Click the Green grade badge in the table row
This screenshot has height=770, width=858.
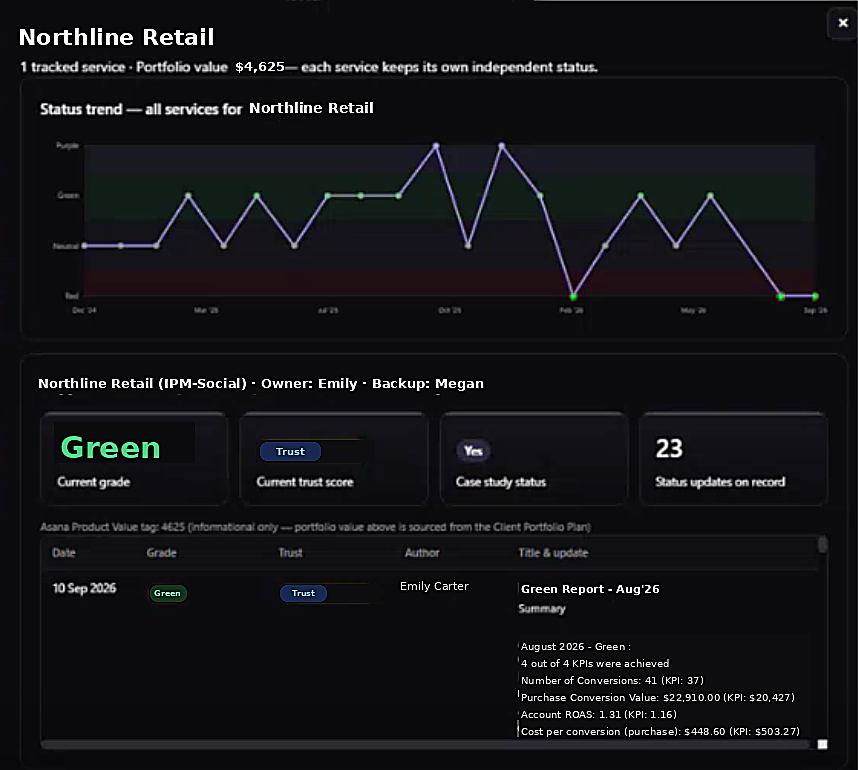(167, 593)
